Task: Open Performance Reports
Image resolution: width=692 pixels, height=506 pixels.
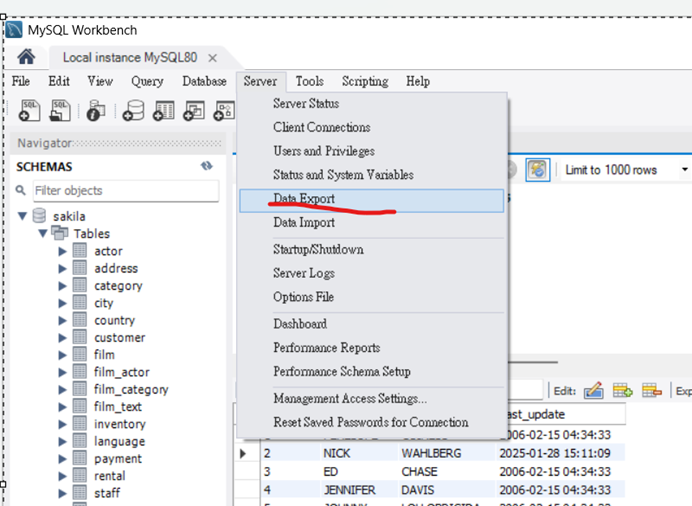Action: tap(372, 348)
